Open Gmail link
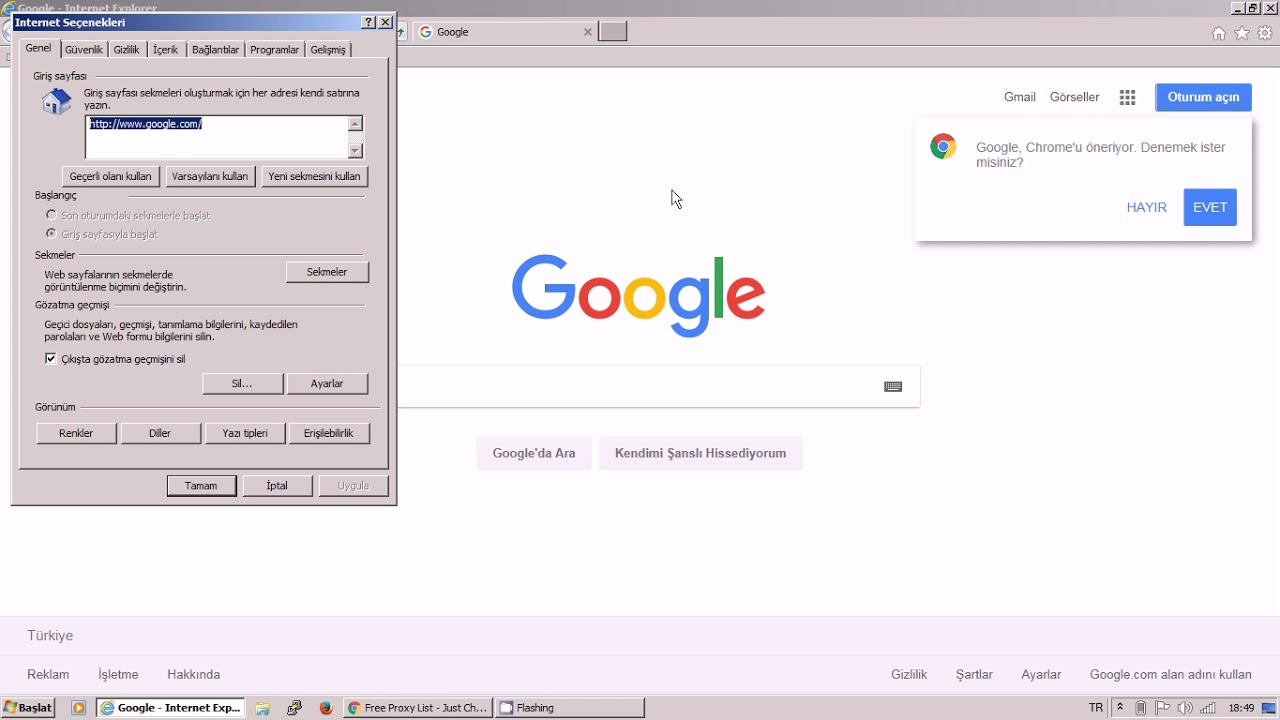 point(1020,97)
